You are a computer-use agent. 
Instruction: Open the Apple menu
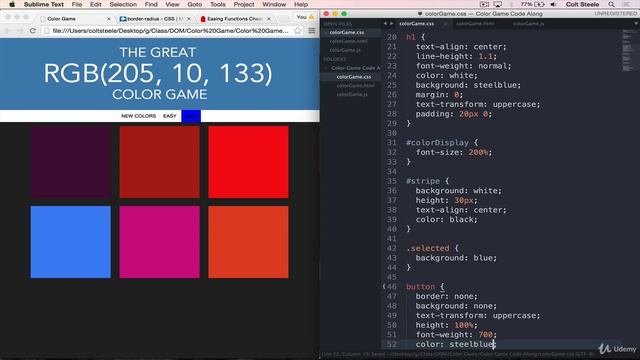pos(12,4)
